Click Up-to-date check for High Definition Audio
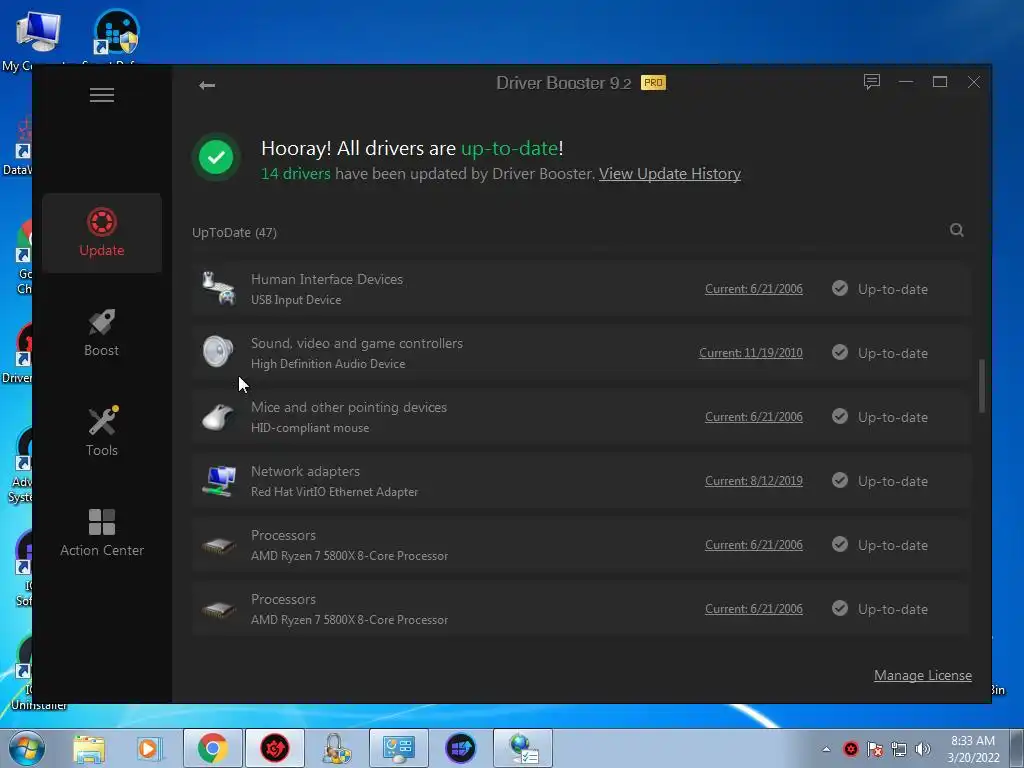The width and height of the screenshot is (1024, 768). tap(840, 352)
